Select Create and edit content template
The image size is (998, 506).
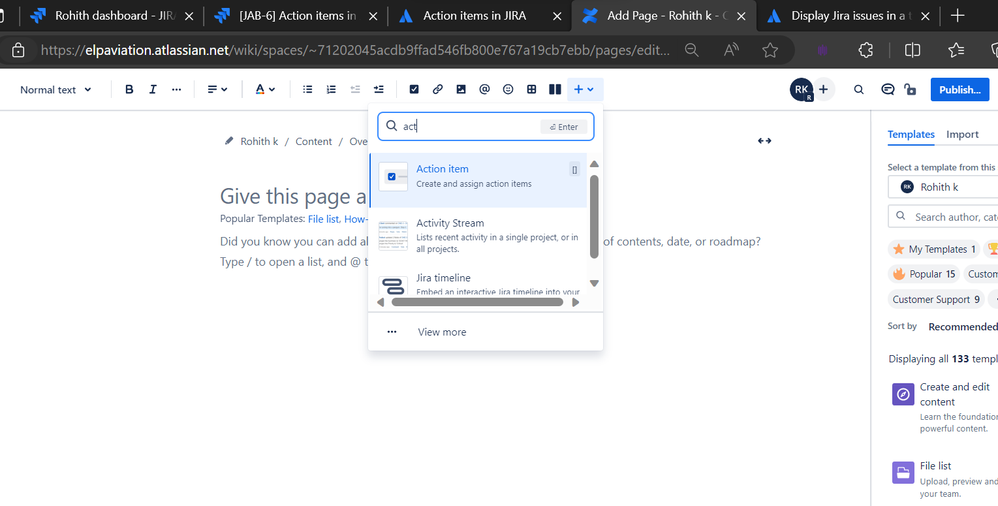pos(945,407)
